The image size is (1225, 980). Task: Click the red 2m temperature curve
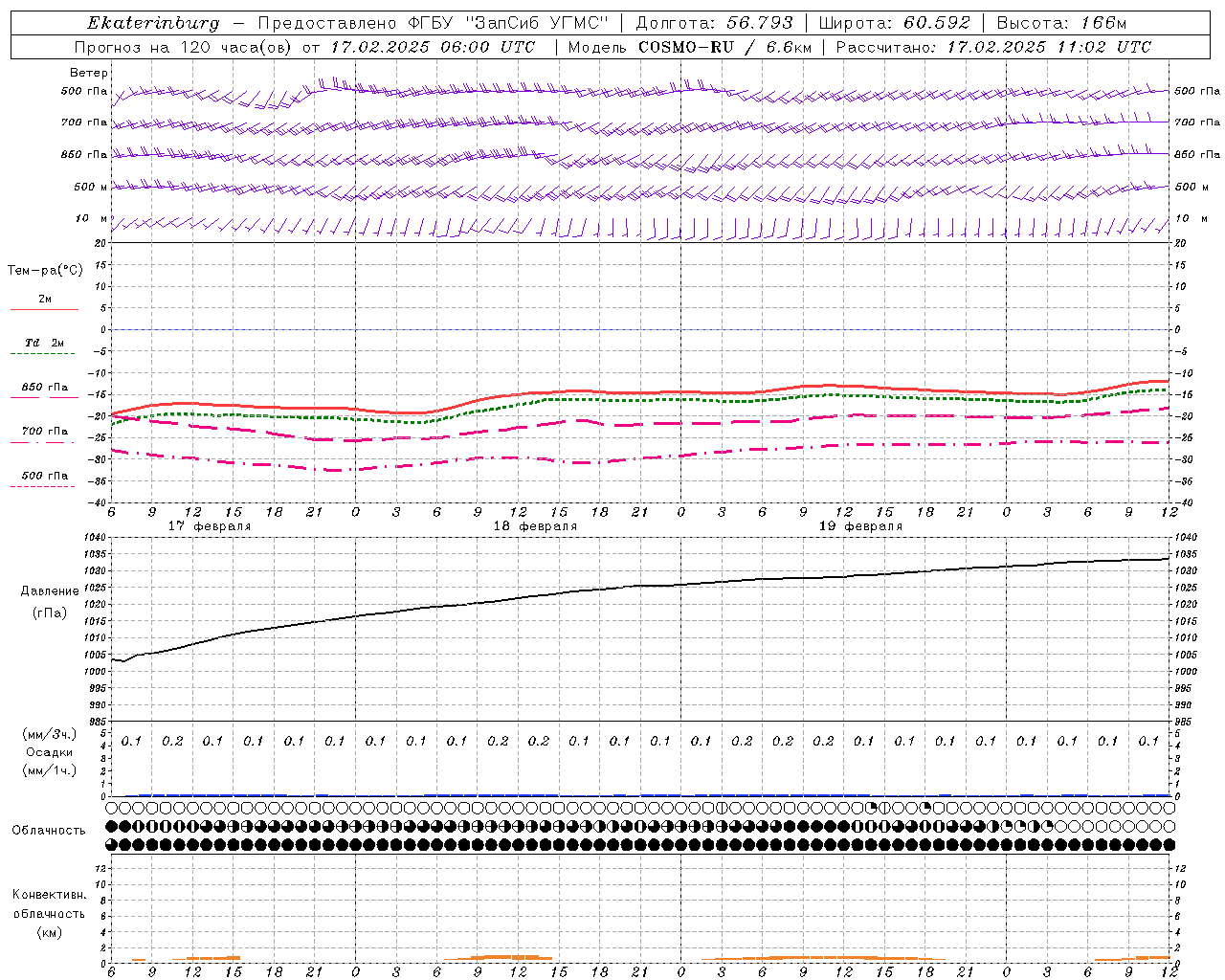(x=641, y=392)
